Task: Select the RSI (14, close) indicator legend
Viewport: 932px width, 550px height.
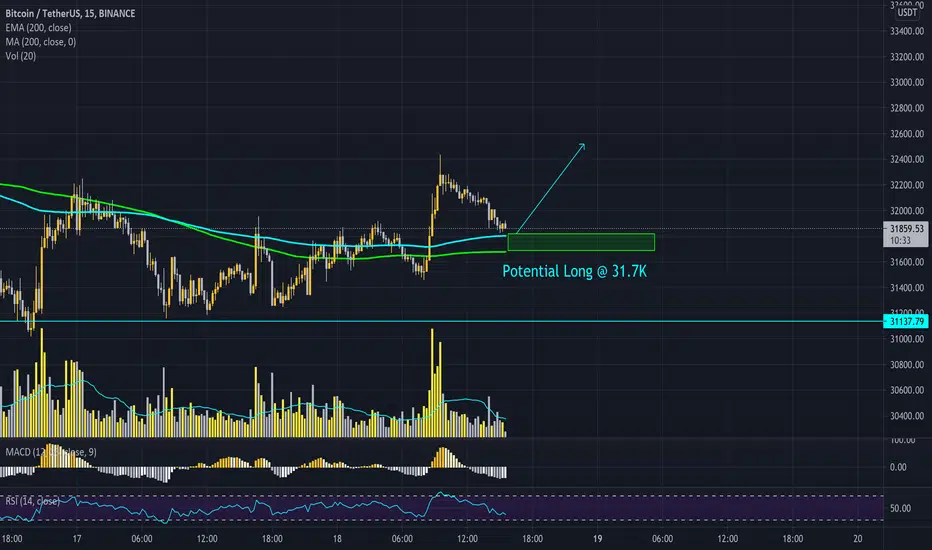Action: pos(32,501)
